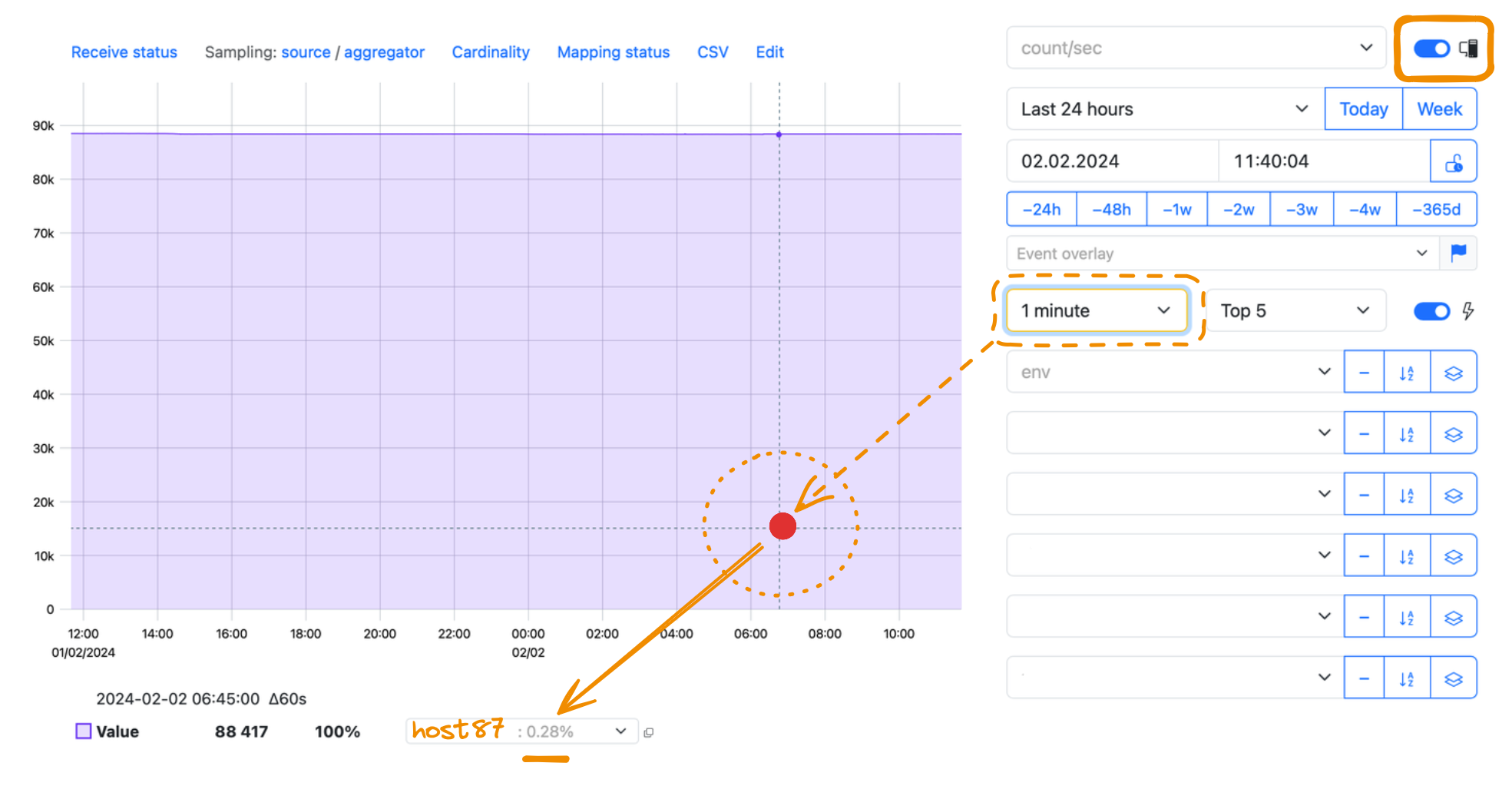Expand the Top 5 dropdown

click(1295, 310)
